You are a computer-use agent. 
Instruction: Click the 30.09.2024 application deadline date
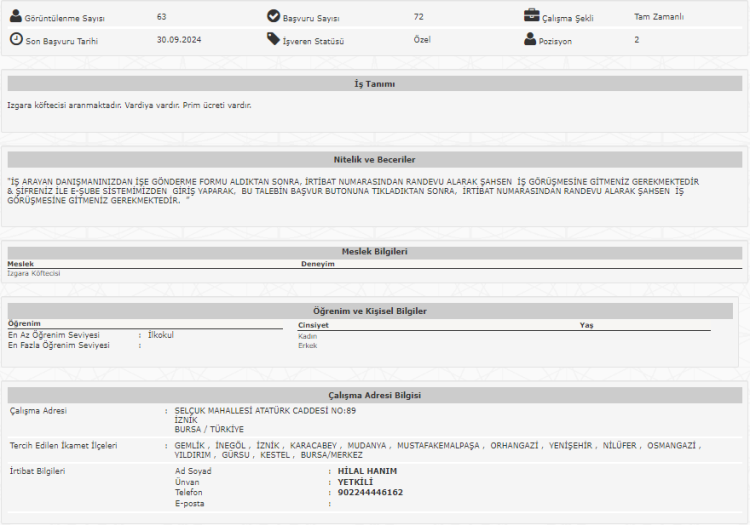(180, 40)
